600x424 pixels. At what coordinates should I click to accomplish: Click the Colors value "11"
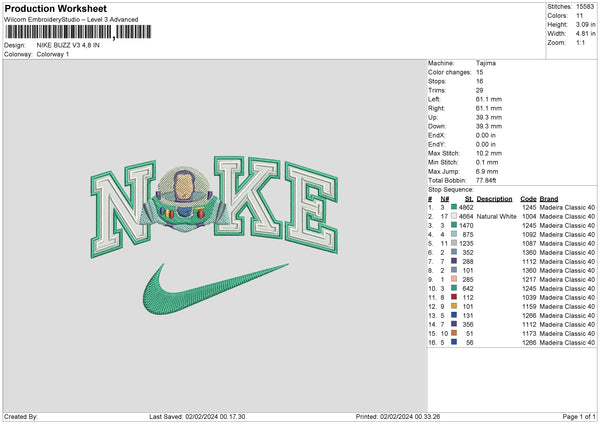coord(579,16)
